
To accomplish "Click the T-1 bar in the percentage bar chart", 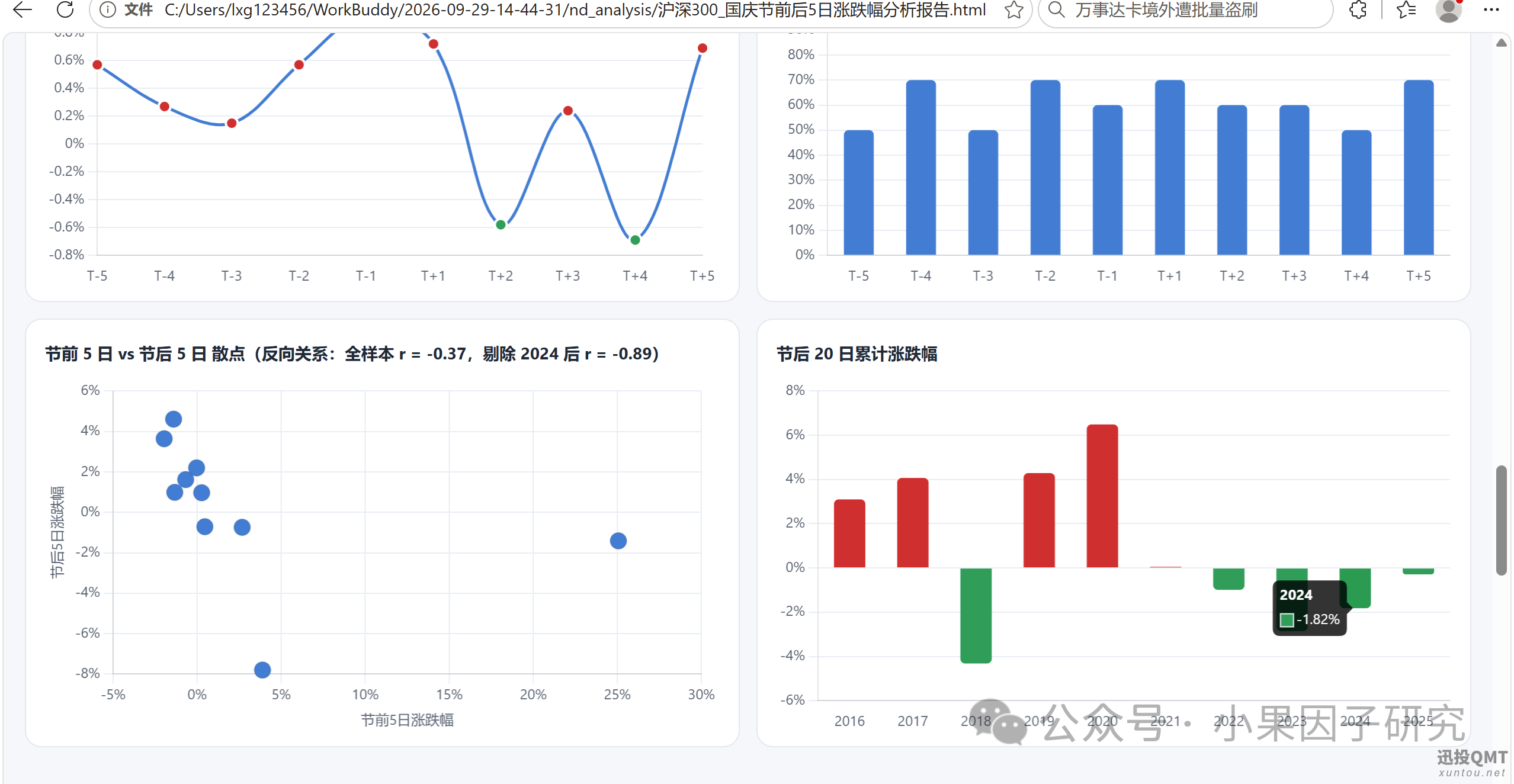I will coord(1108,180).
